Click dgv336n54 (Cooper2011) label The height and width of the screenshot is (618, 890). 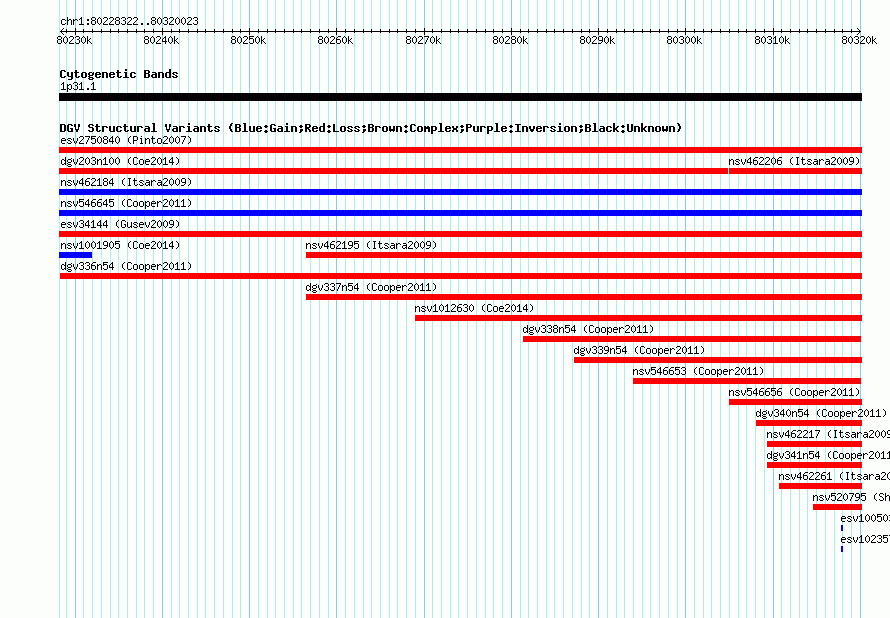click(x=126, y=266)
